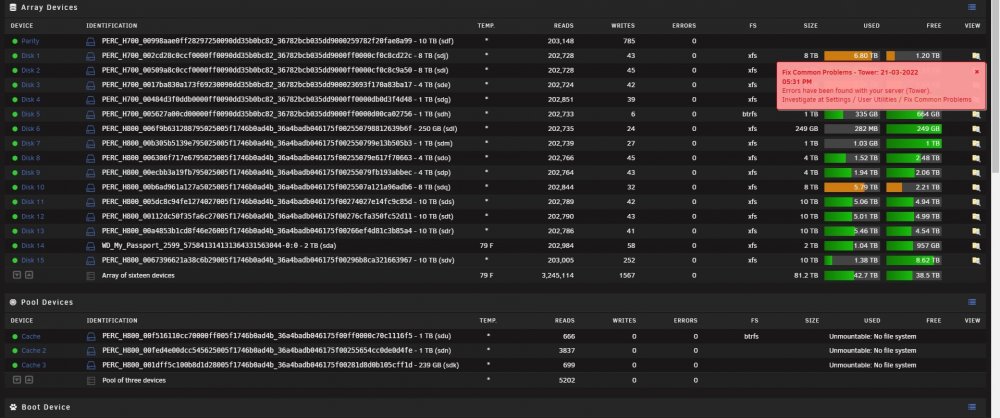
Task: Click the disk icon in Cache 2 row
Action: (91, 350)
